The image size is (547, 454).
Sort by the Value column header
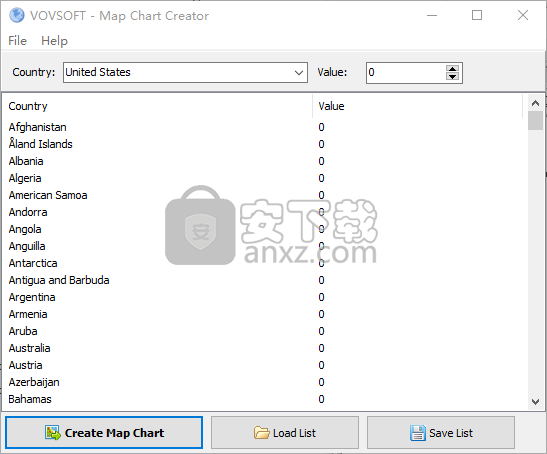(x=418, y=106)
